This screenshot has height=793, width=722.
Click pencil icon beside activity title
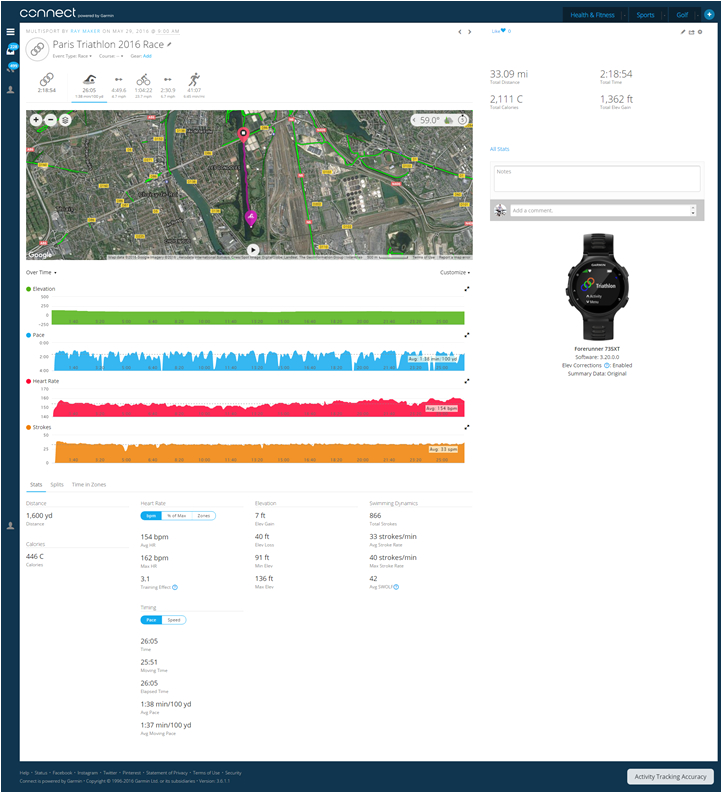coord(169,45)
